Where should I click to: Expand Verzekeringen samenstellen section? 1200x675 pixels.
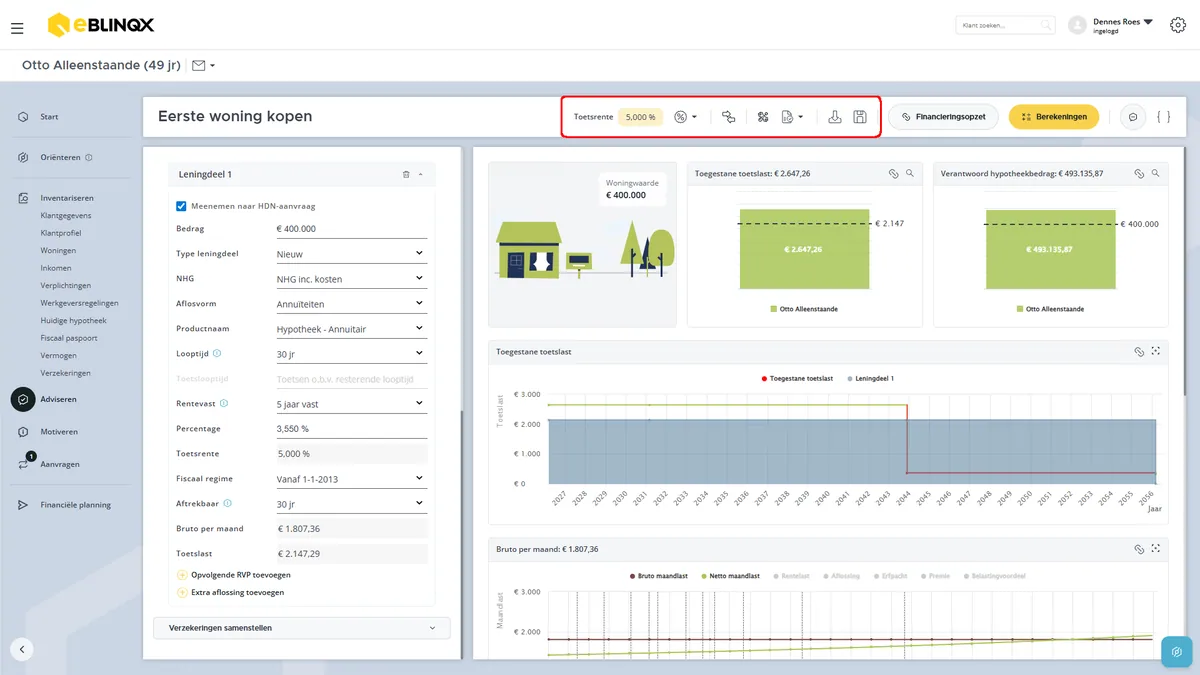click(x=302, y=628)
